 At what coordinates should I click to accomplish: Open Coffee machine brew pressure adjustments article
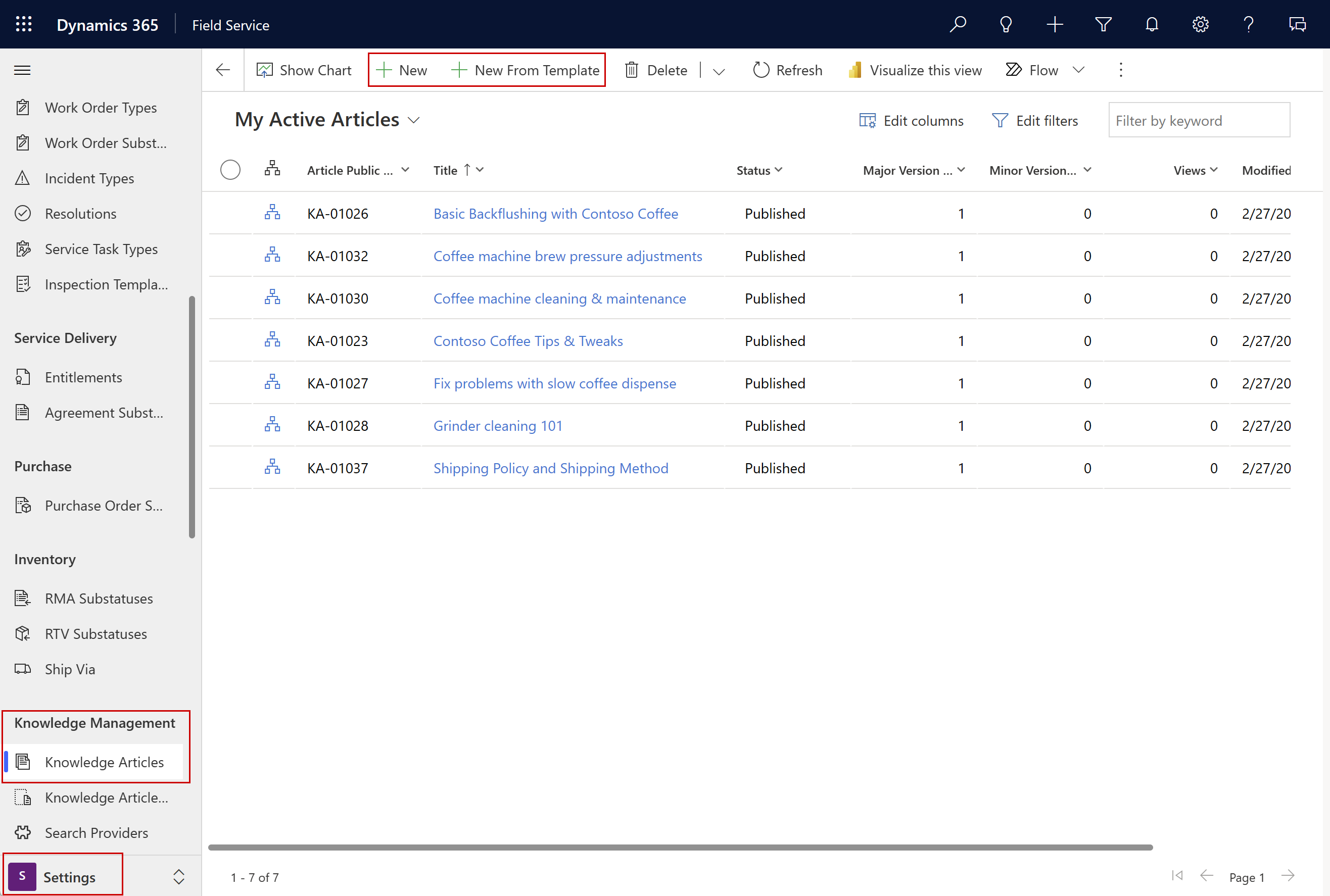tap(567, 255)
